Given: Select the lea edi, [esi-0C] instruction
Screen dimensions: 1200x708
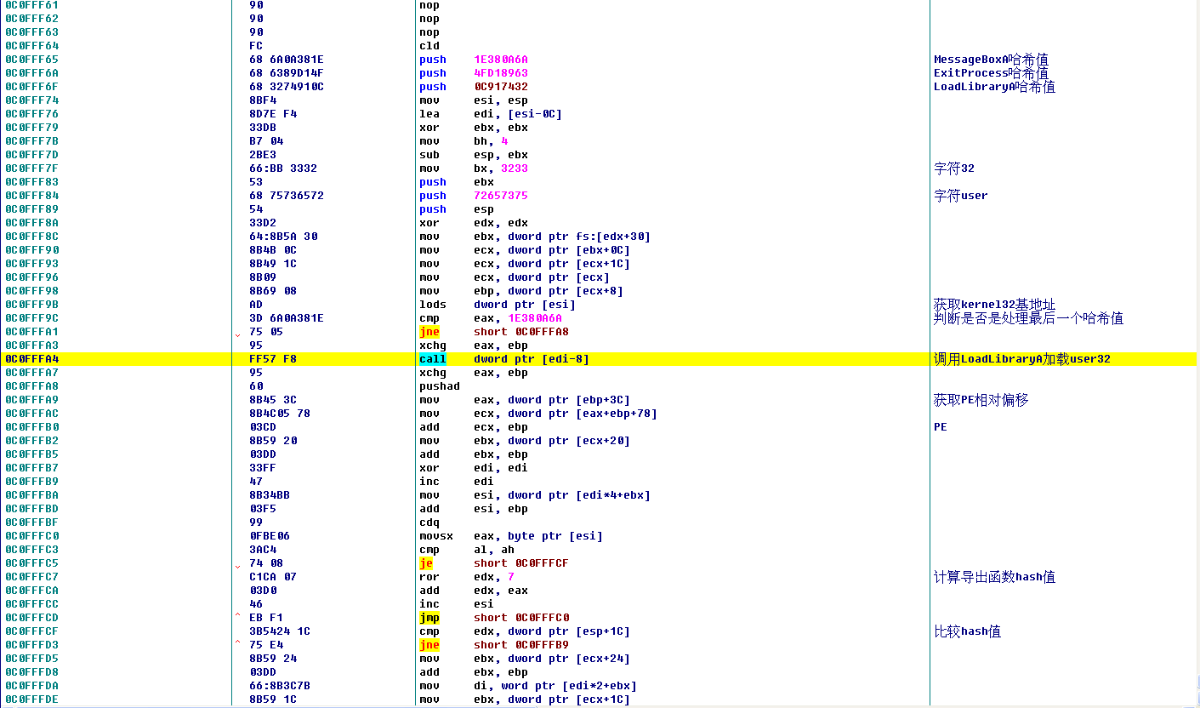Looking at the screenshot, I should click(x=490, y=114).
